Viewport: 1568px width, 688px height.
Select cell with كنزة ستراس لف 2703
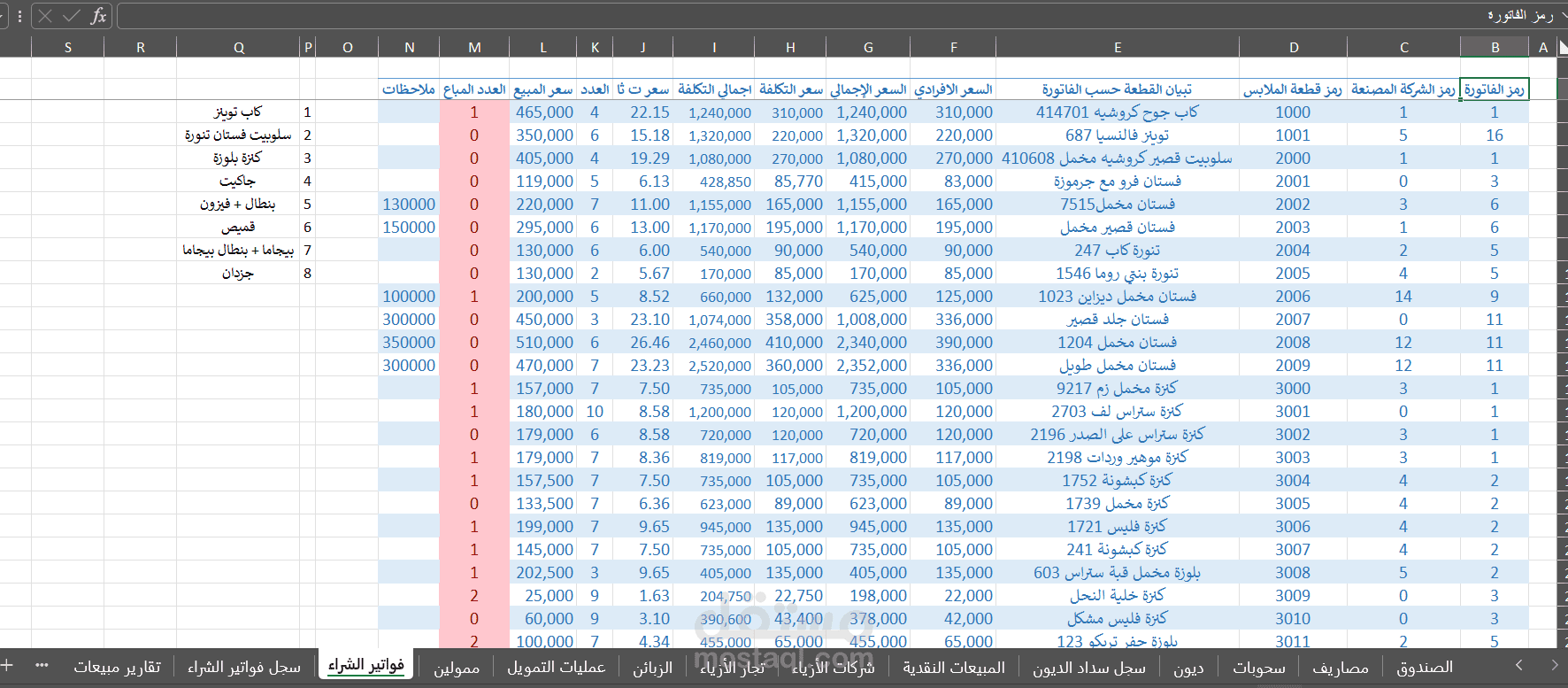(1118, 412)
